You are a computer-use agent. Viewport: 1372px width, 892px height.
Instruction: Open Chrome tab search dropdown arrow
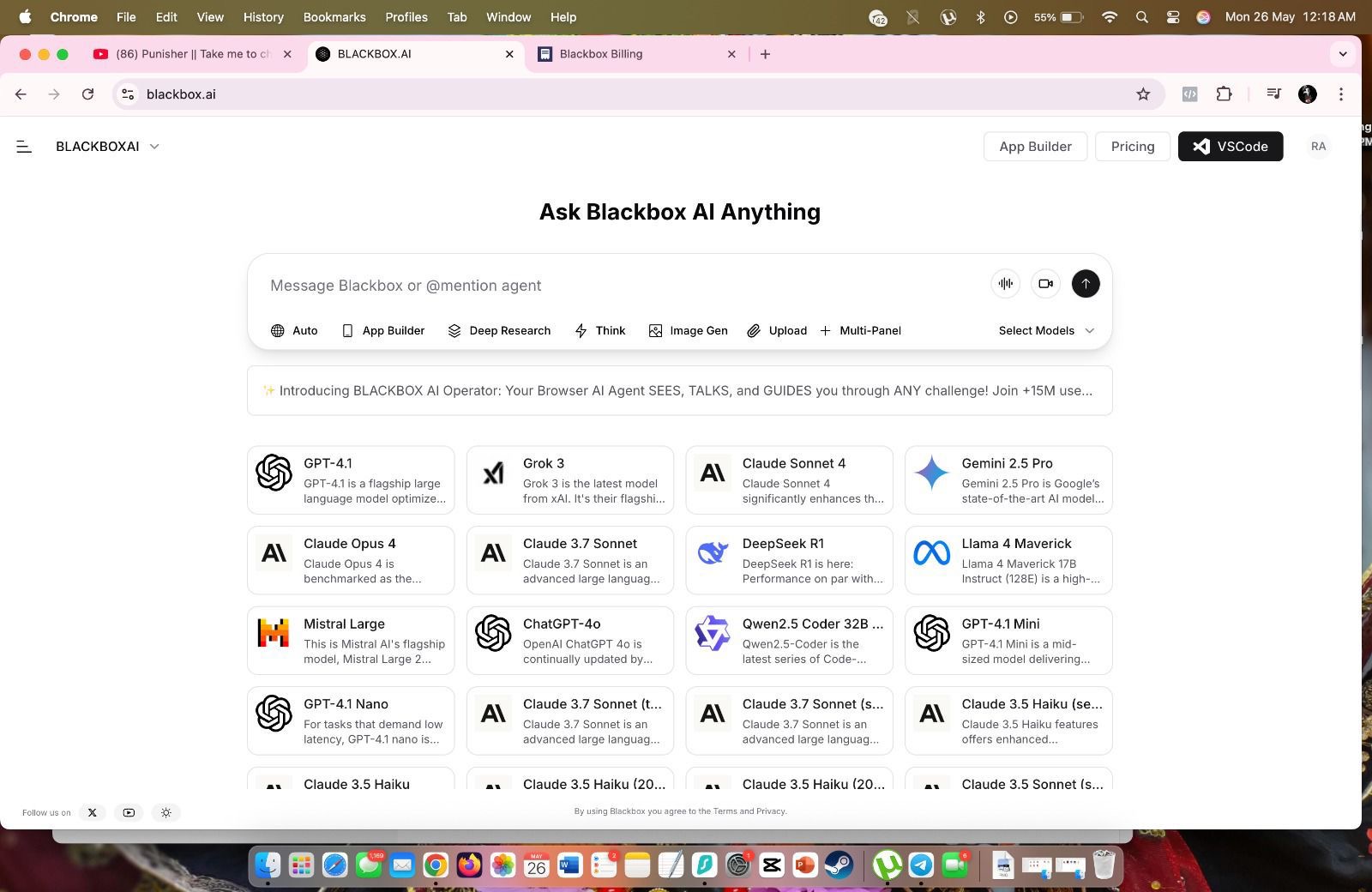pos(1343,54)
